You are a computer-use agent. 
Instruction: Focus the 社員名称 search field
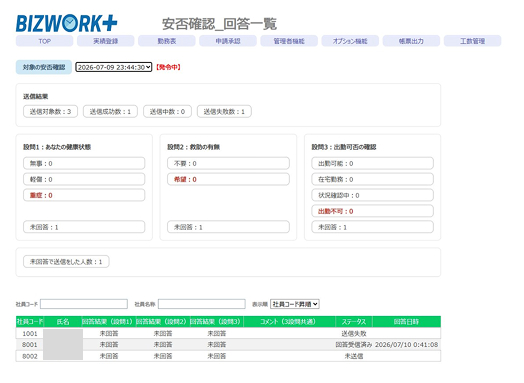coord(202,304)
